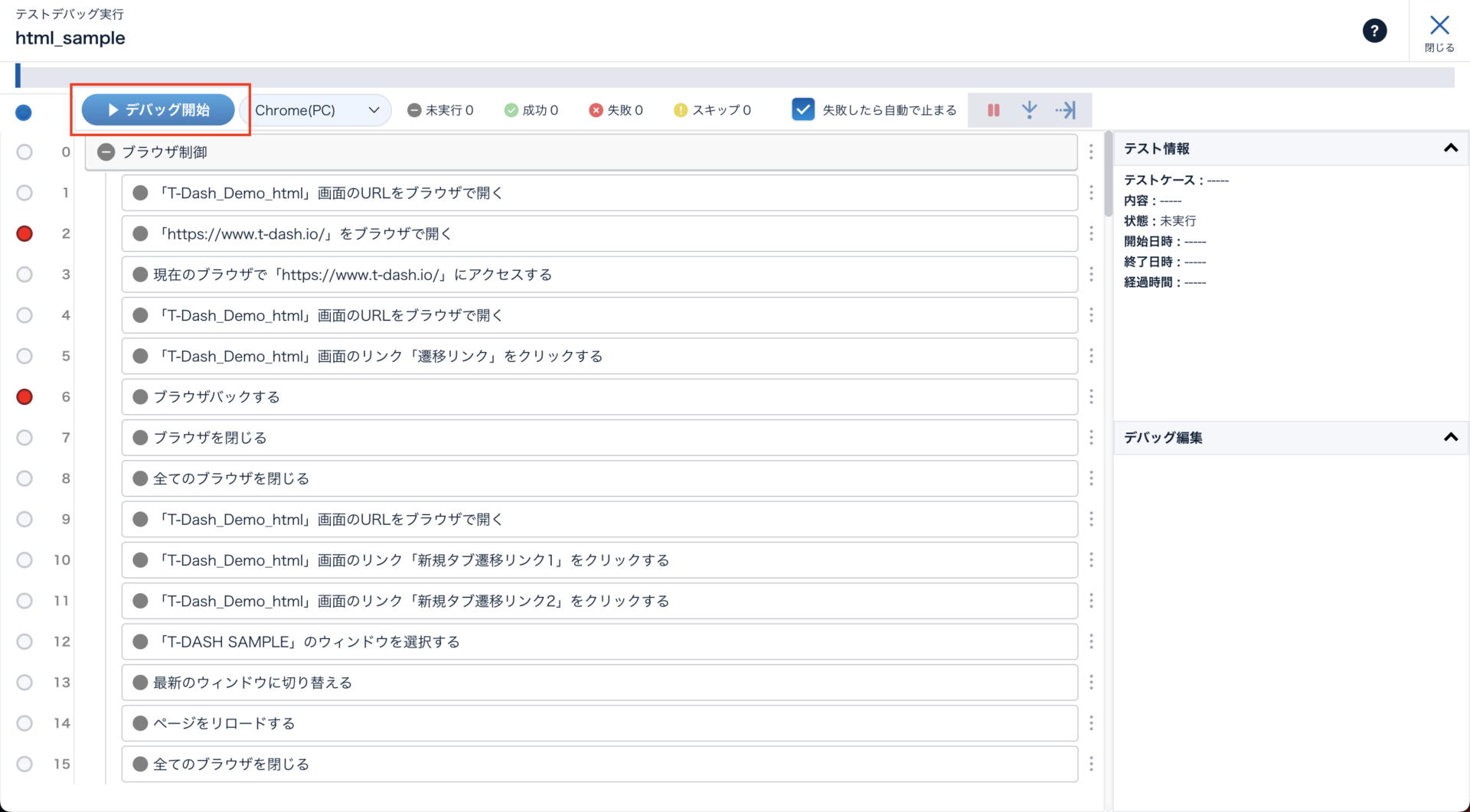
Task: Uncheck 失敗したら自動で止まる checkbox
Action: (x=803, y=109)
